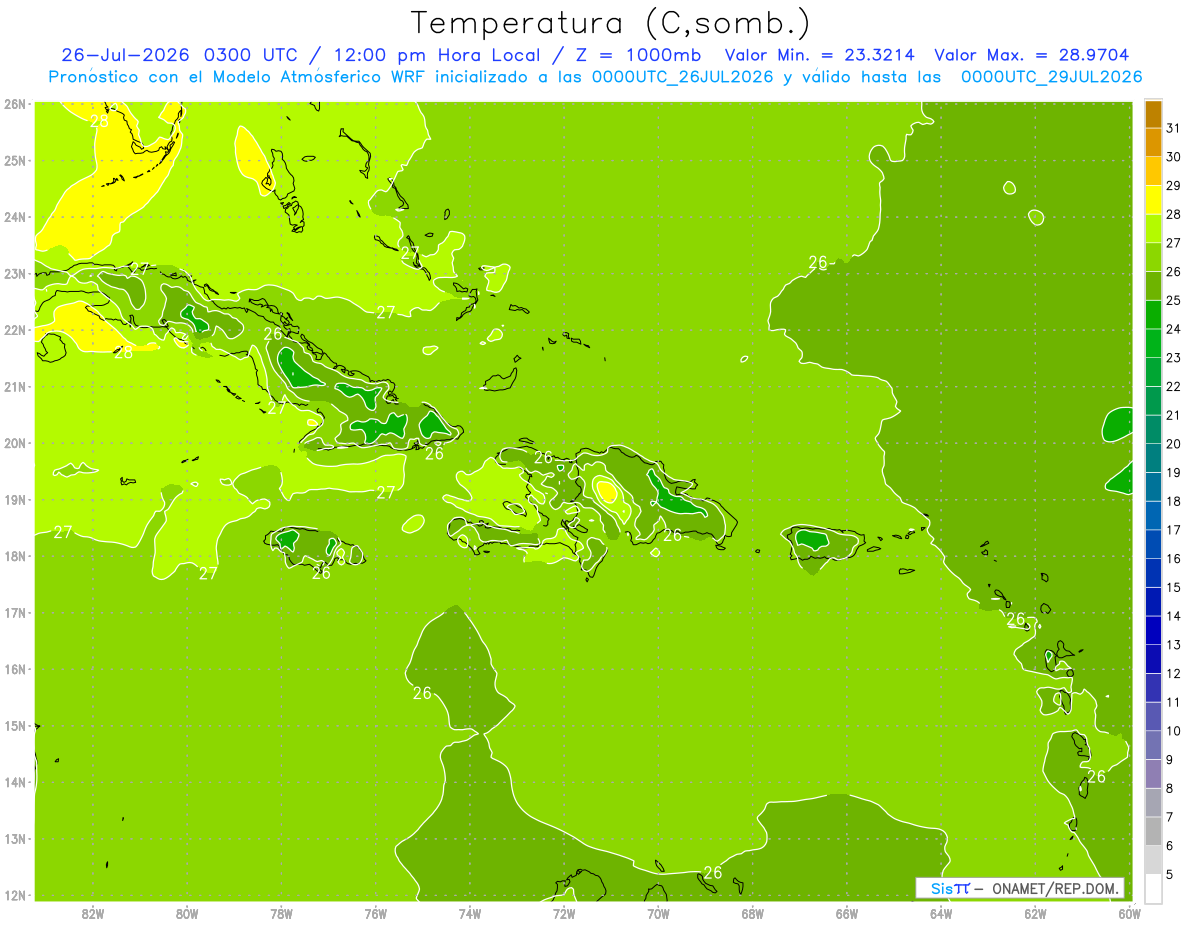Select the '0000UTC_29JUL2026' valid-until time
This screenshot has width=1200, height=927.
[1051, 77]
